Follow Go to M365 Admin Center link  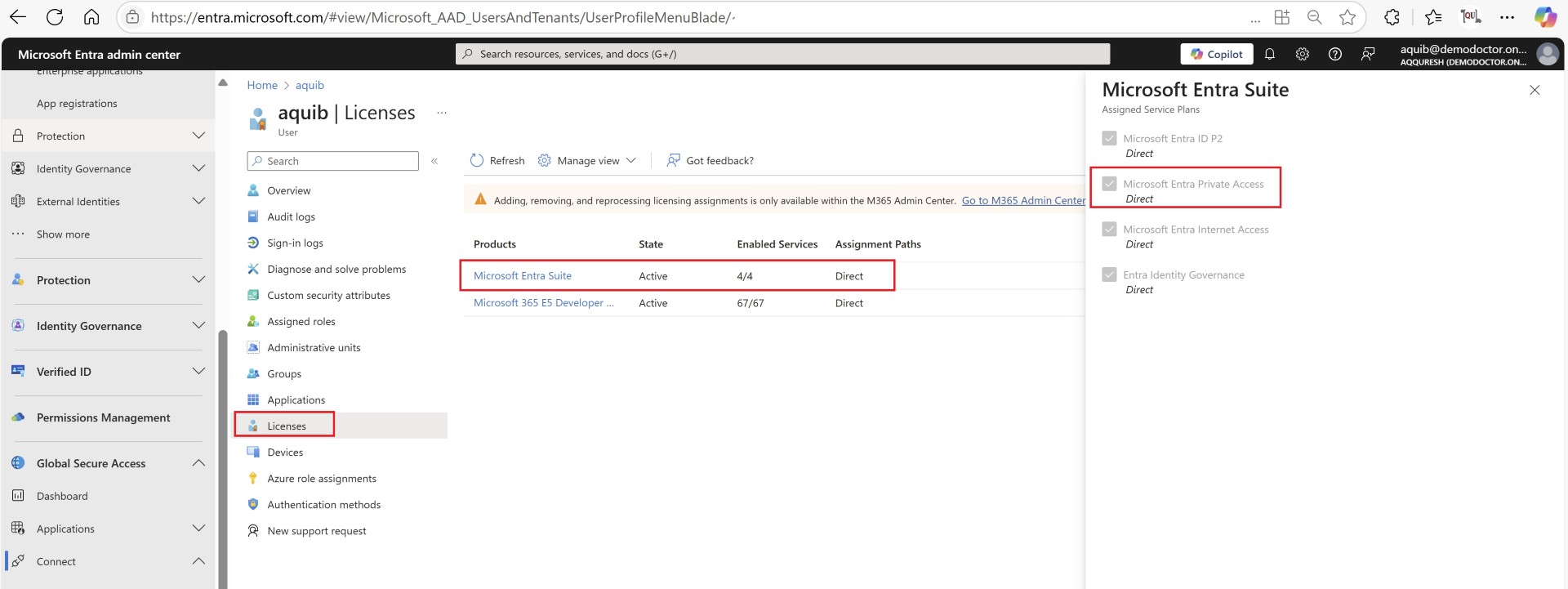pyautogui.click(x=1023, y=200)
